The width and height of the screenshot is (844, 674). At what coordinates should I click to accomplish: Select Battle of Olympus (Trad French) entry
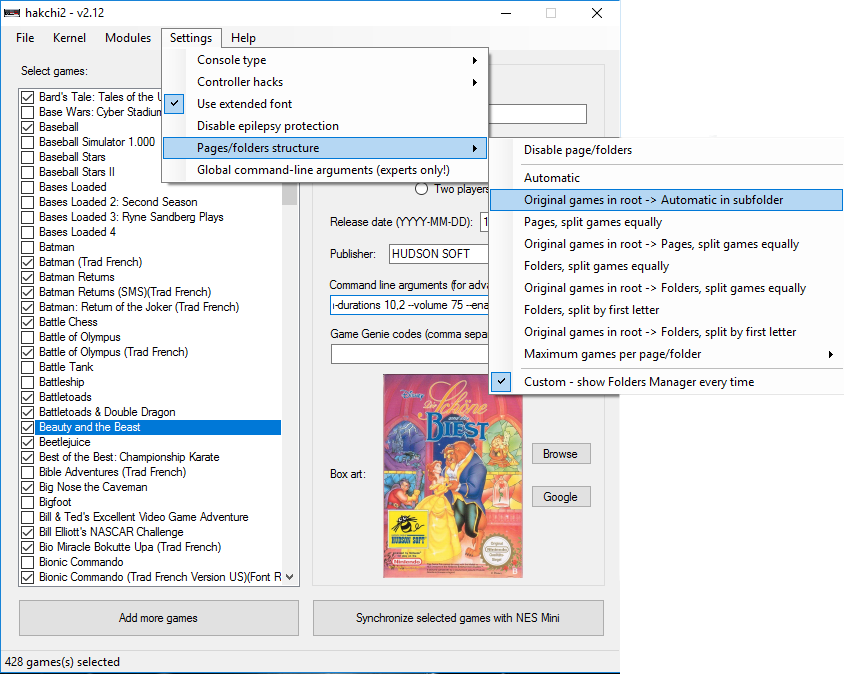114,352
